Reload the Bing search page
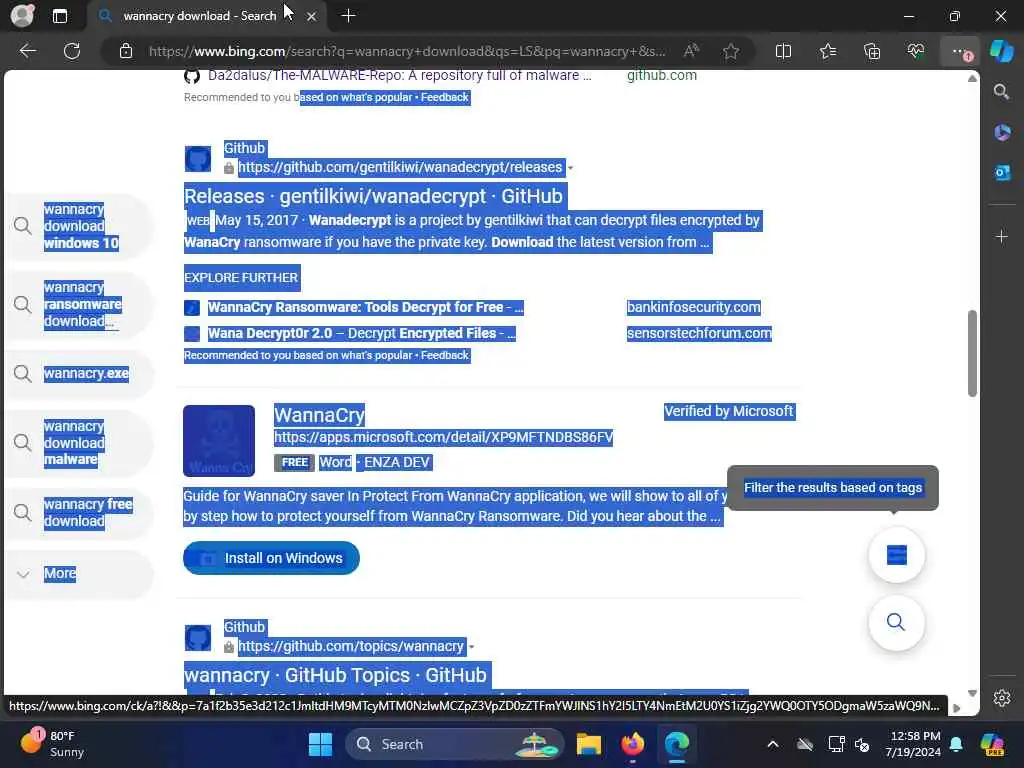The height and width of the screenshot is (768, 1024). pyautogui.click(x=72, y=51)
